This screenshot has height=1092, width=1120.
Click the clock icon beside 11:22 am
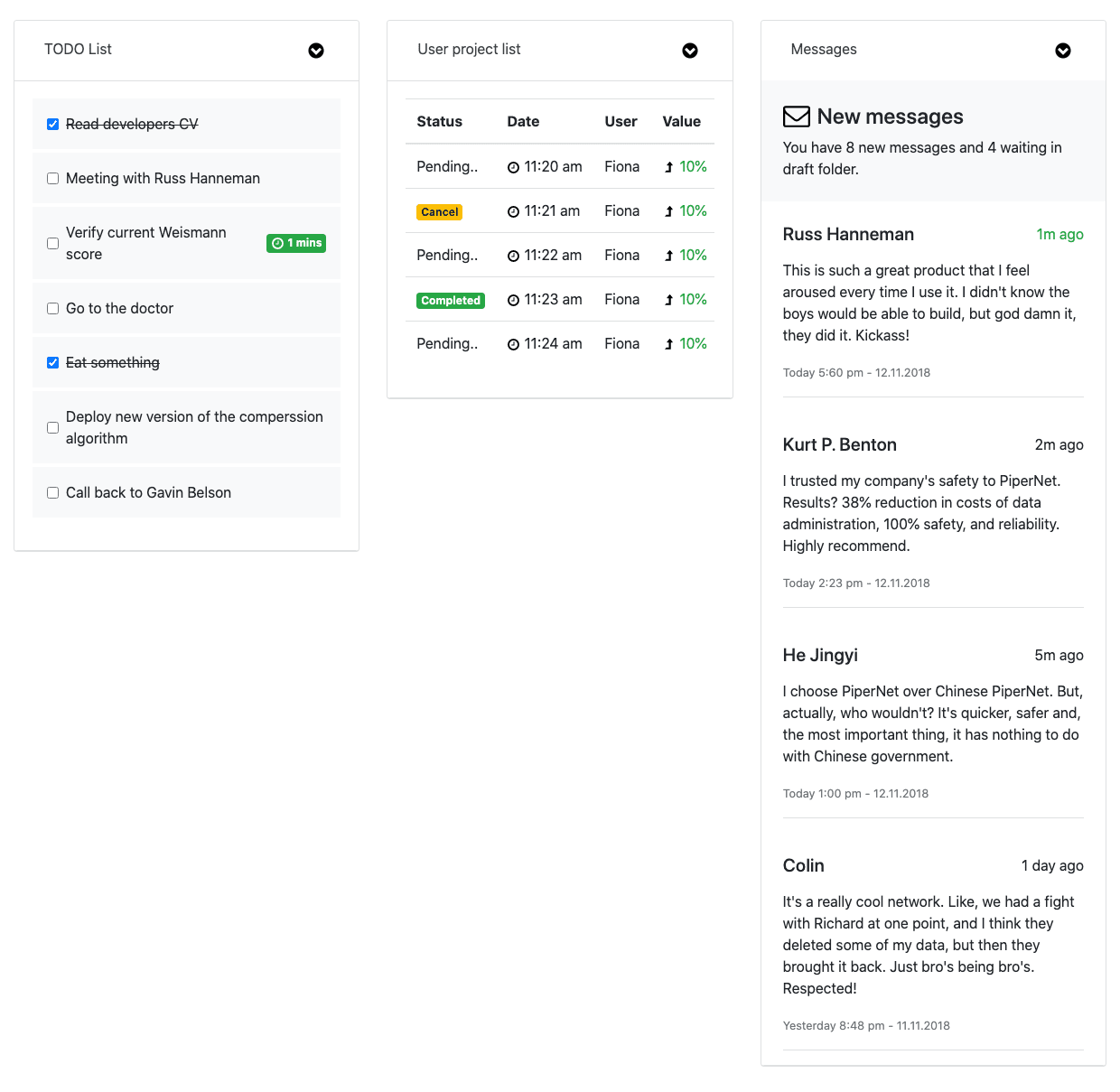[x=512, y=255]
